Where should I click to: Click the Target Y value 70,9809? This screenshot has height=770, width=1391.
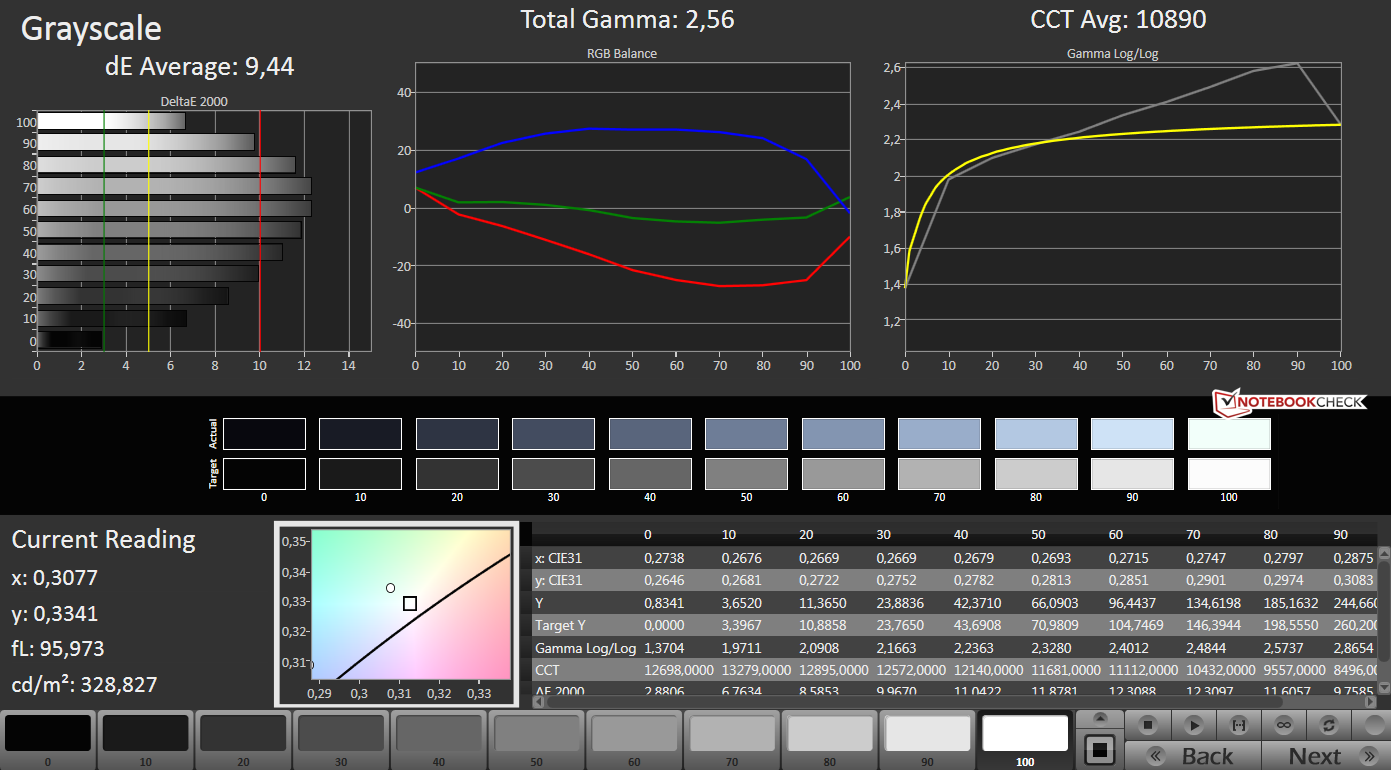click(x=1057, y=625)
